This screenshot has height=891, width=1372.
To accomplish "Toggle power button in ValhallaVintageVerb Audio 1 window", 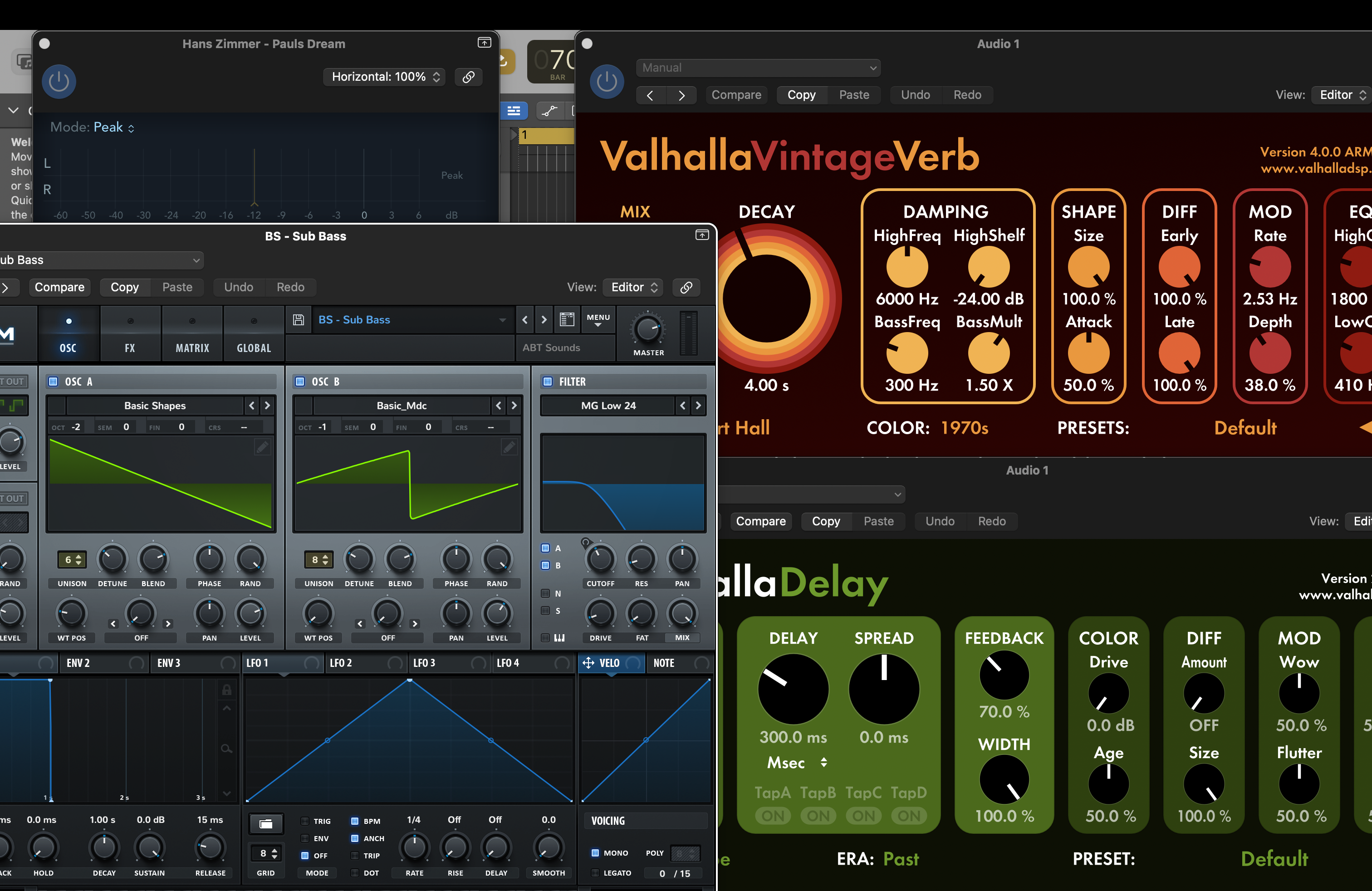I will coord(607,81).
